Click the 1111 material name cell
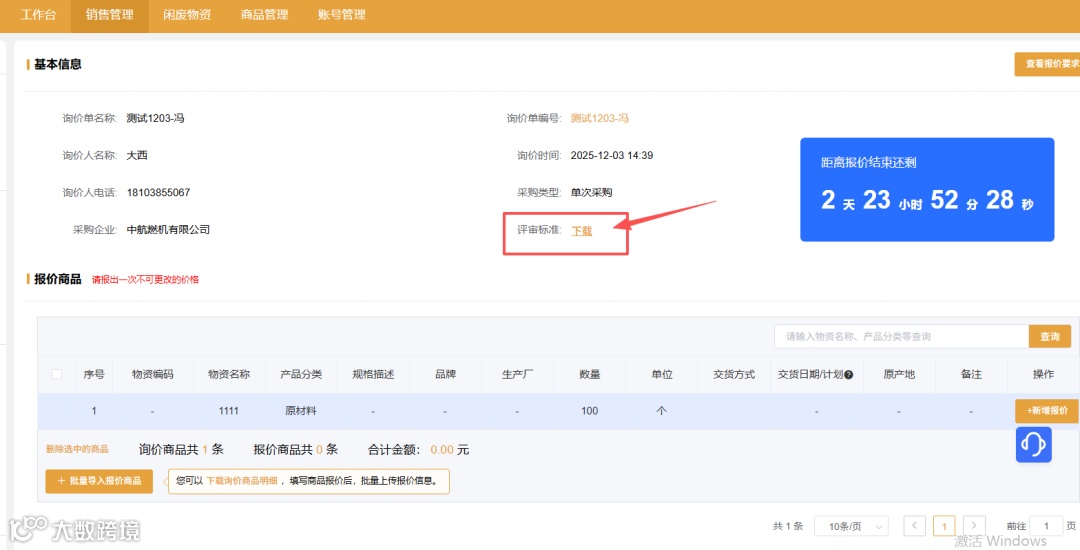This screenshot has height=550, width=1080. pos(229,410)
